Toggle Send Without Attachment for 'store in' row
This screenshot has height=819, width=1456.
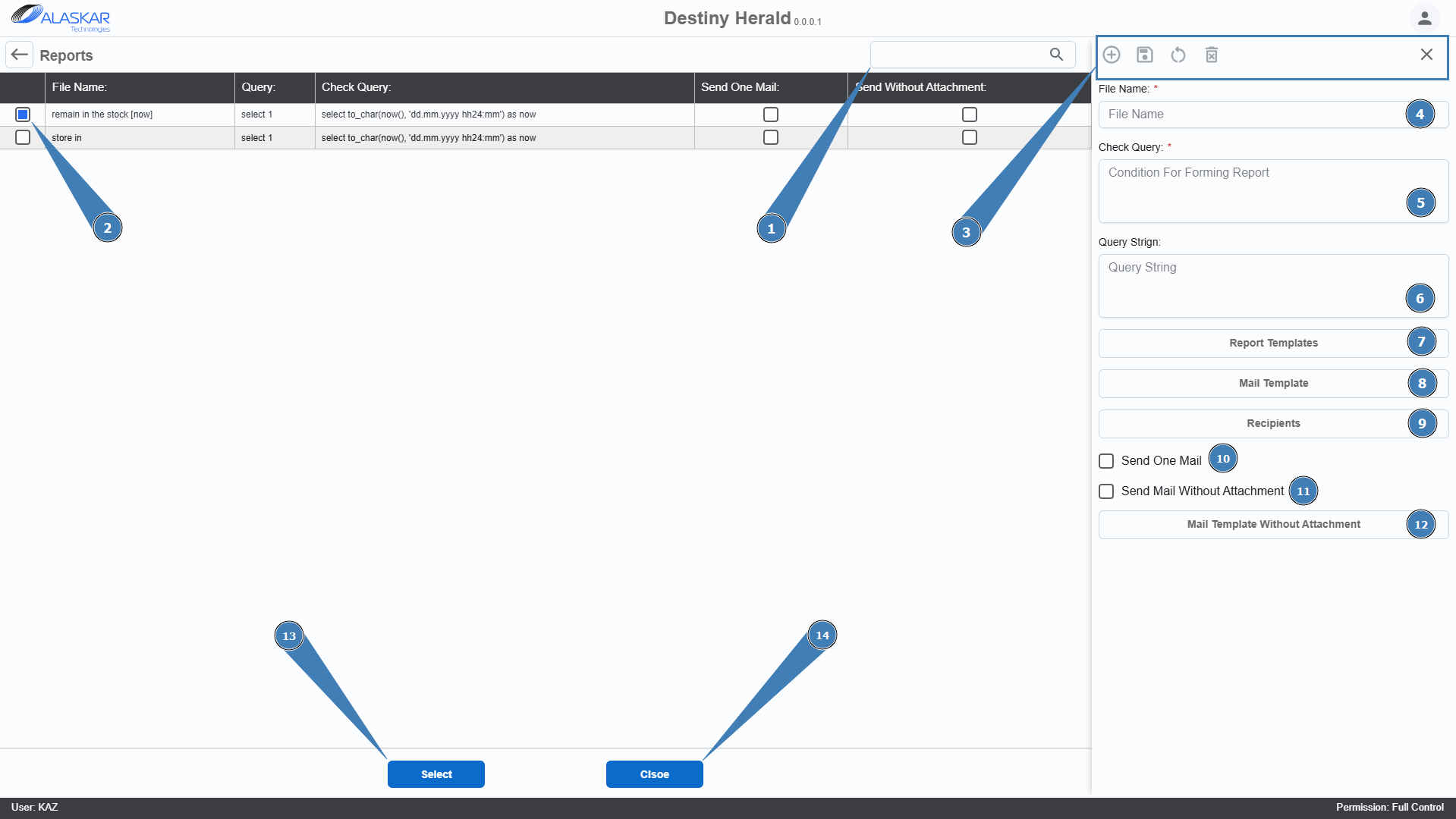(970, 137)
